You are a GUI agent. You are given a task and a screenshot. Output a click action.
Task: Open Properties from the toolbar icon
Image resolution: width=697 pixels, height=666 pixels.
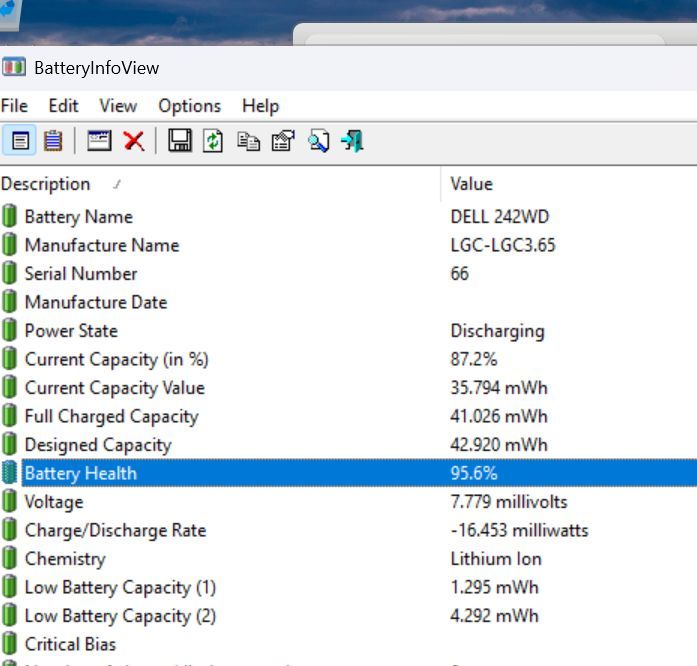(283, 141)
